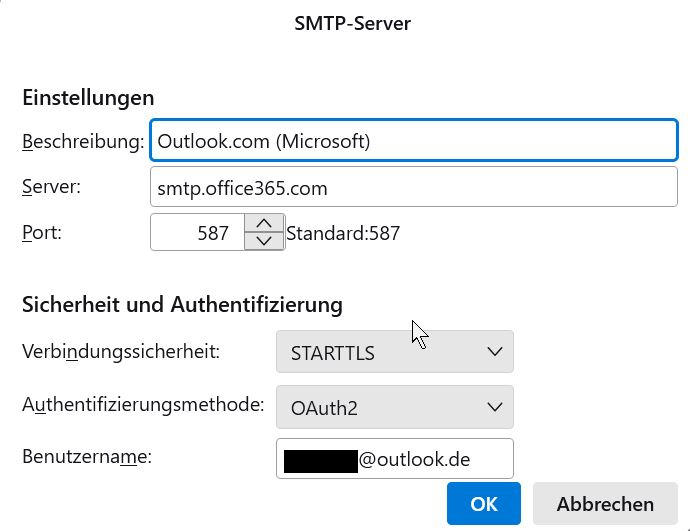This screenshot has height=531, width=690.
Task: Click the Beschreibung text field
Action: click(413, 141)
